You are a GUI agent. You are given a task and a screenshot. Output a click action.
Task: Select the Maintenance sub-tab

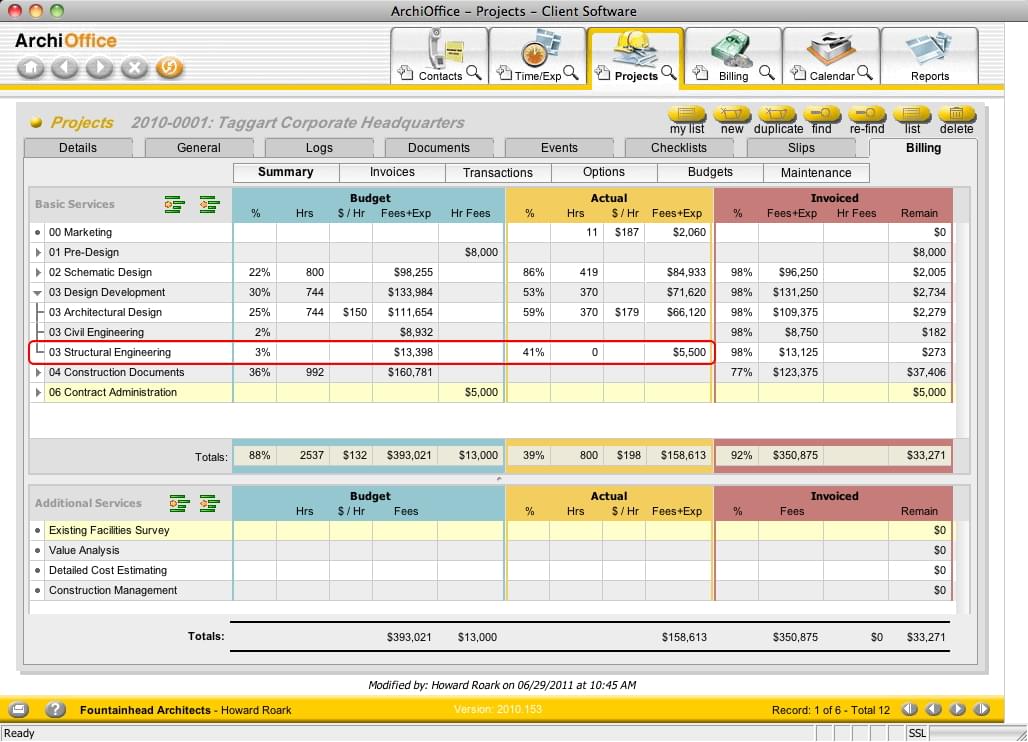(816, 172)
